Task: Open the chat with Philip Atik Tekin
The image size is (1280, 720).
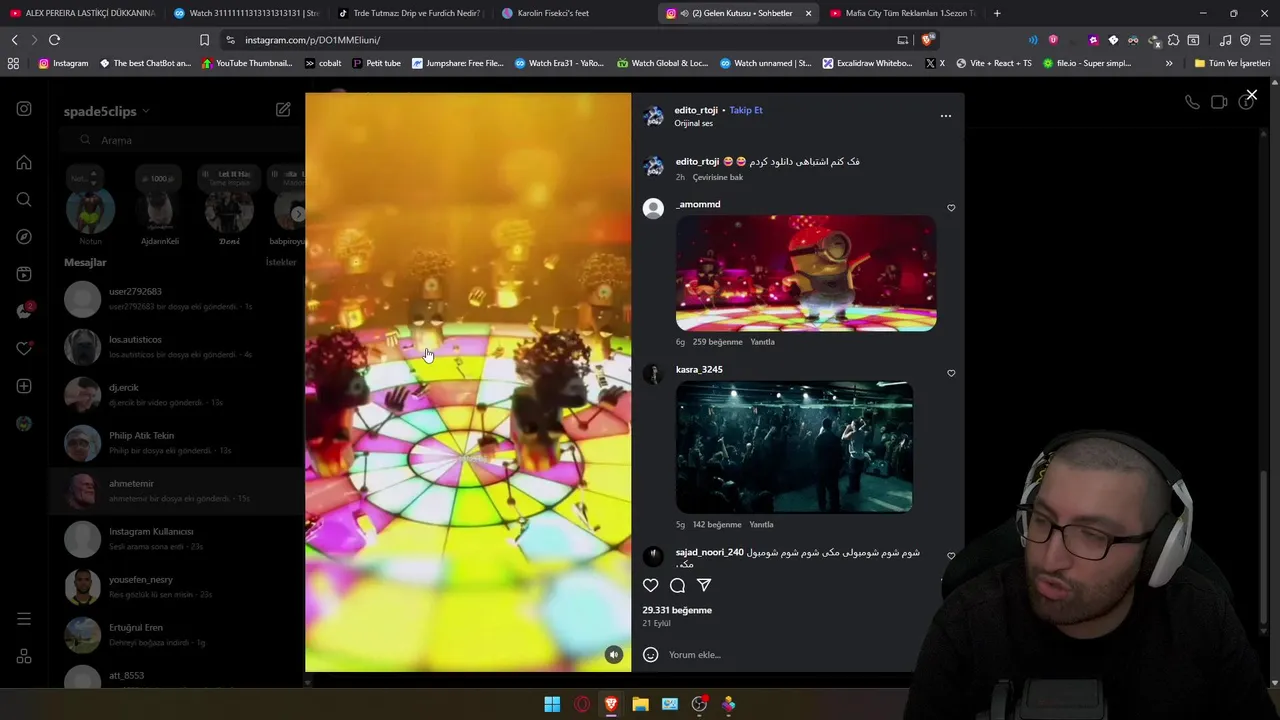Action: 177,443
